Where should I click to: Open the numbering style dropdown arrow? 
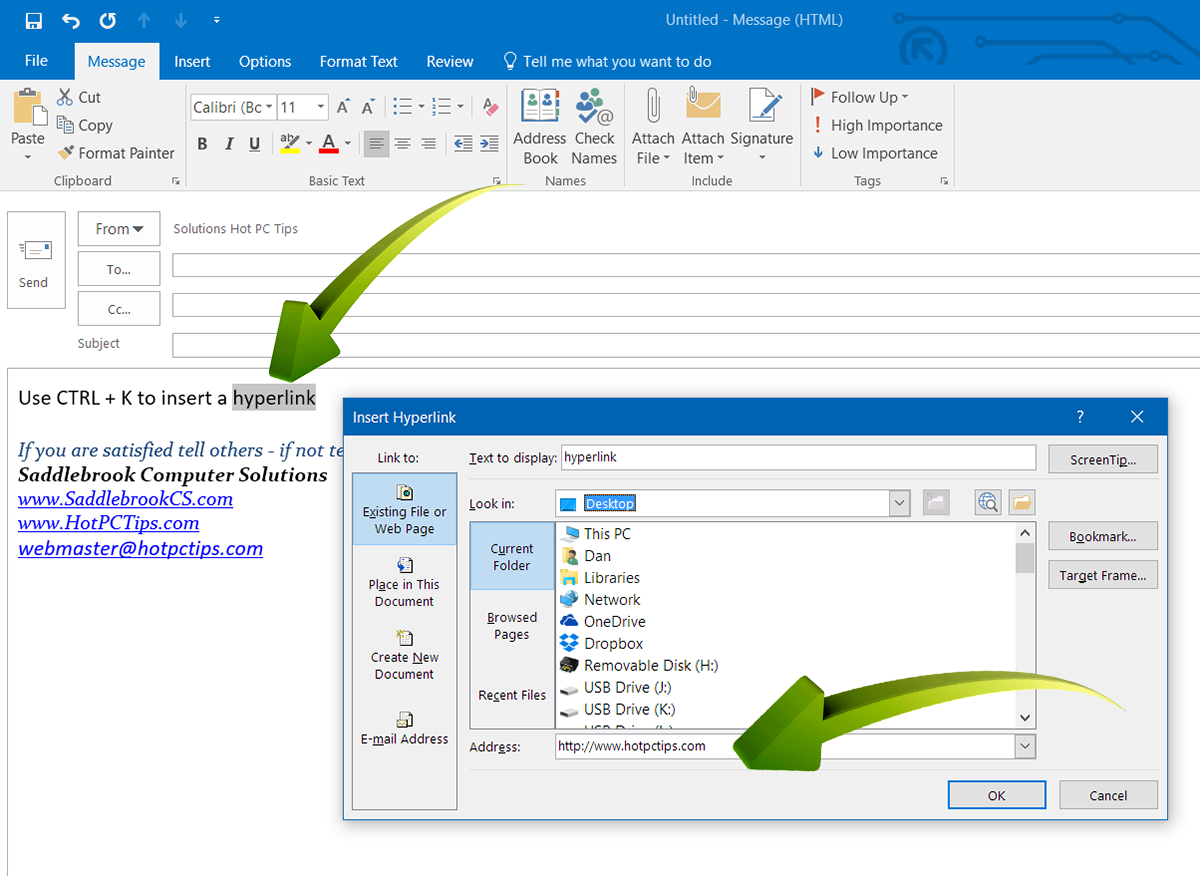[460, 107]
